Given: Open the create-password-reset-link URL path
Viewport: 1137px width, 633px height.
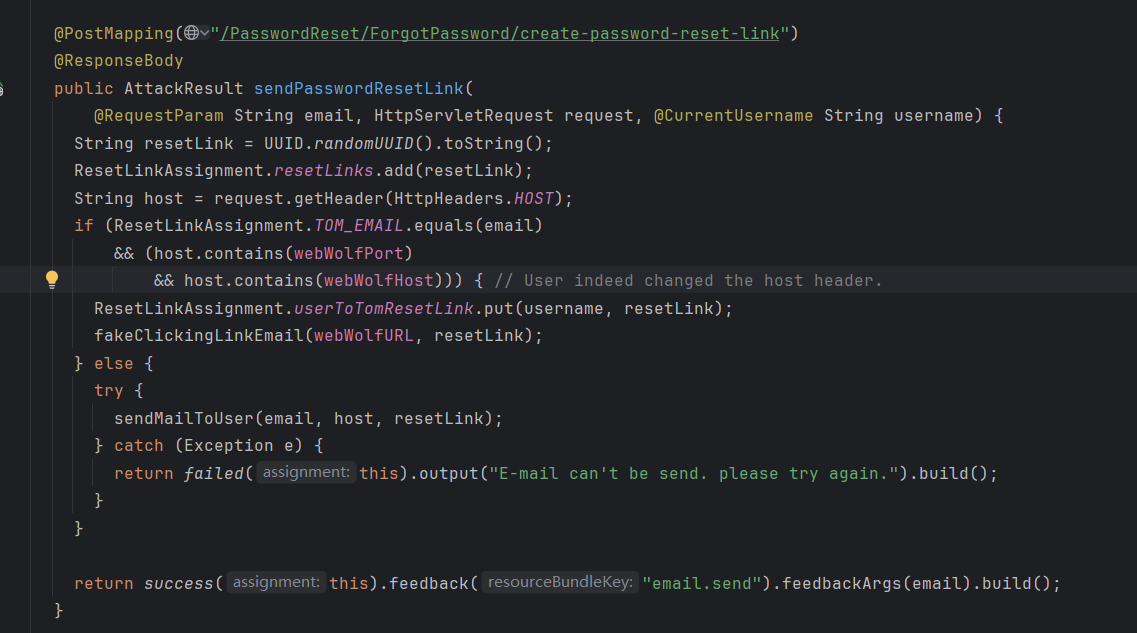Looking at the screenshot, I should (500, 33).
